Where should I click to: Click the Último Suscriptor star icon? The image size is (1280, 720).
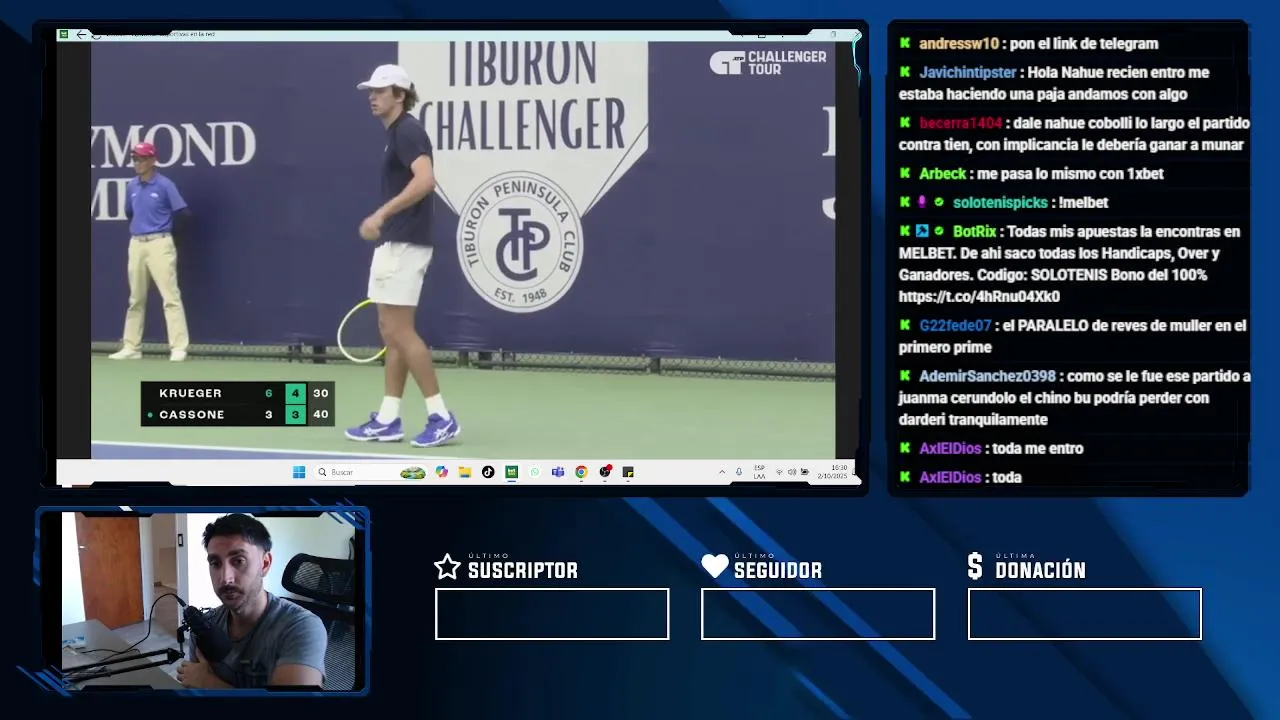tap(447, 567)
